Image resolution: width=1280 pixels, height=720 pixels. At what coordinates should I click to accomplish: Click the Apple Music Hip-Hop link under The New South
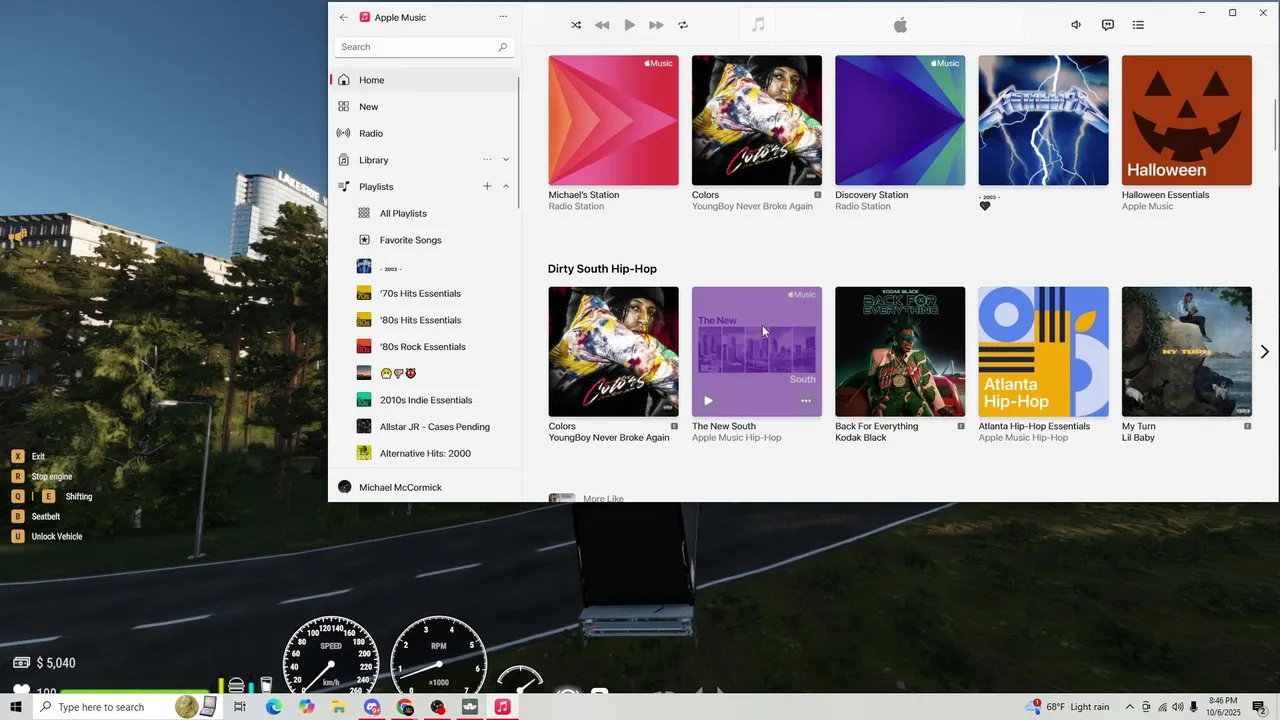736,438
